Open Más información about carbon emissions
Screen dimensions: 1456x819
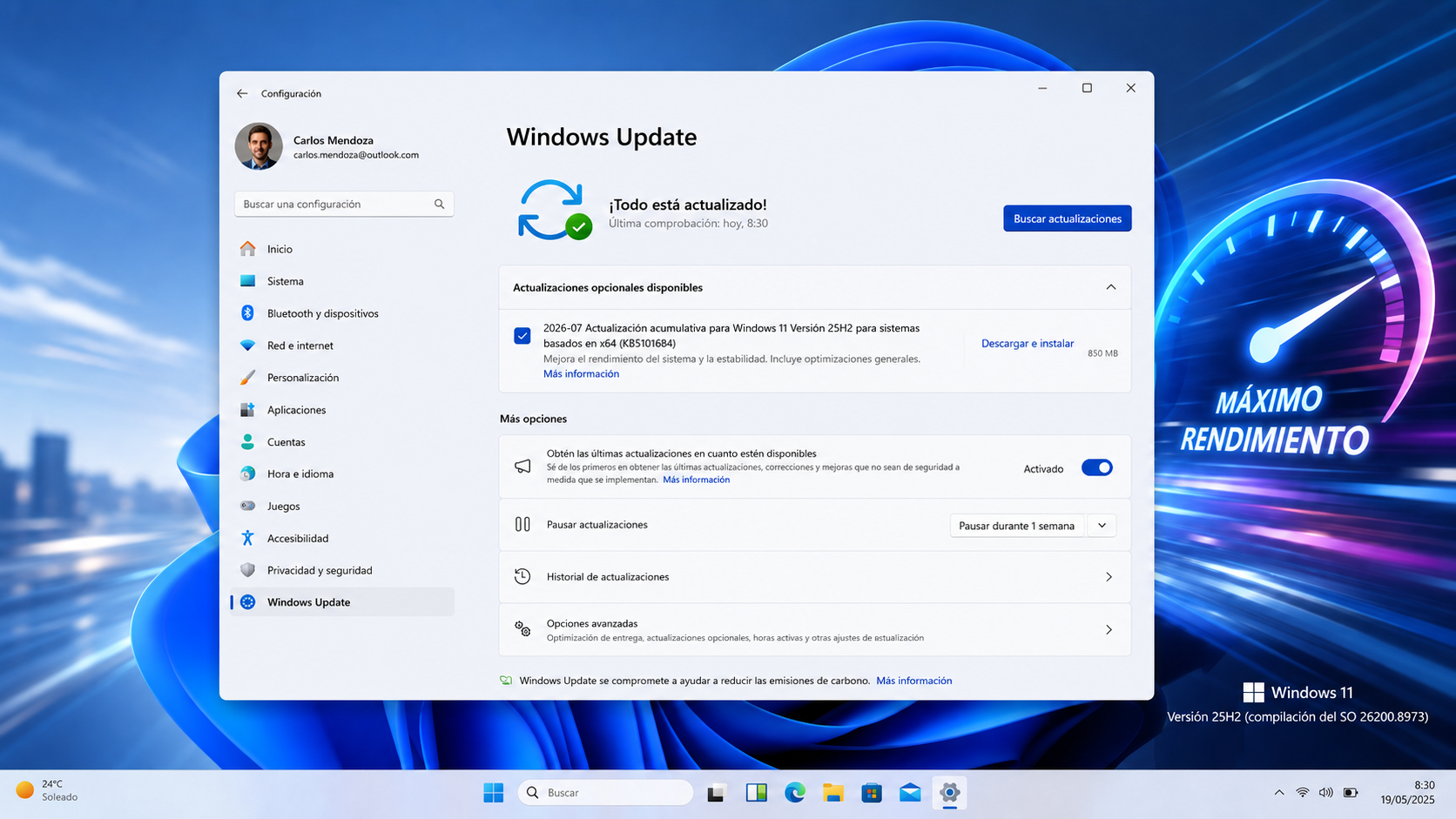click(x=913, y=681)
